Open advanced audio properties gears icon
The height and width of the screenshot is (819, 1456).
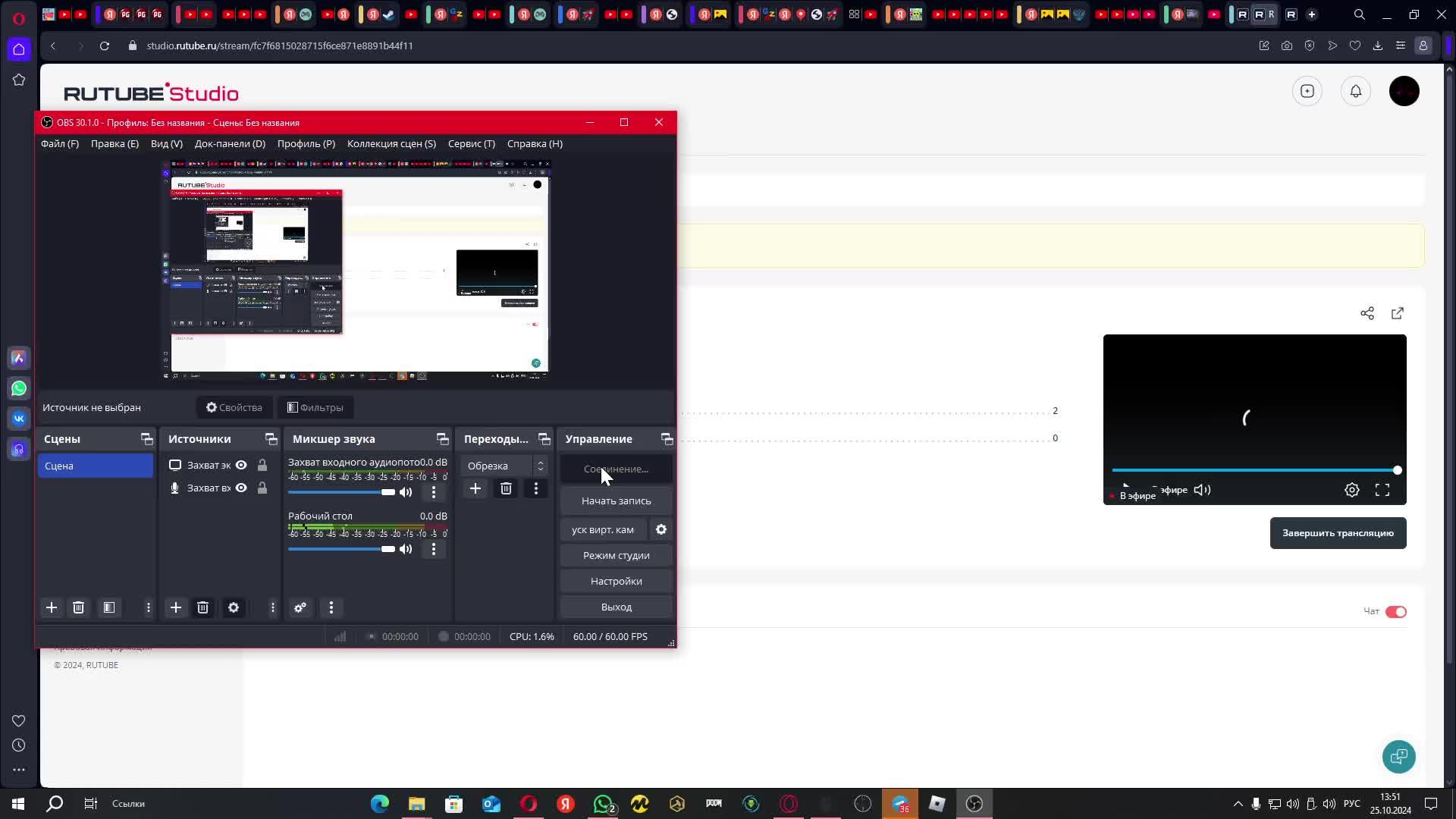pyautogui.click(x=300, y=607)
